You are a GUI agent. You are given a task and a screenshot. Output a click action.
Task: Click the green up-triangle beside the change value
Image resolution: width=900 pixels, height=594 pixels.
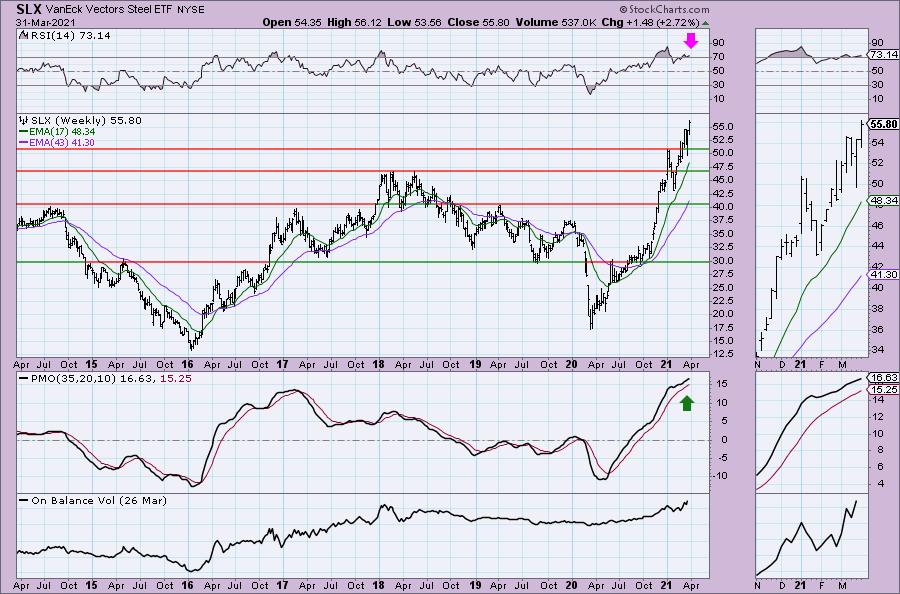tap(705, 23)
